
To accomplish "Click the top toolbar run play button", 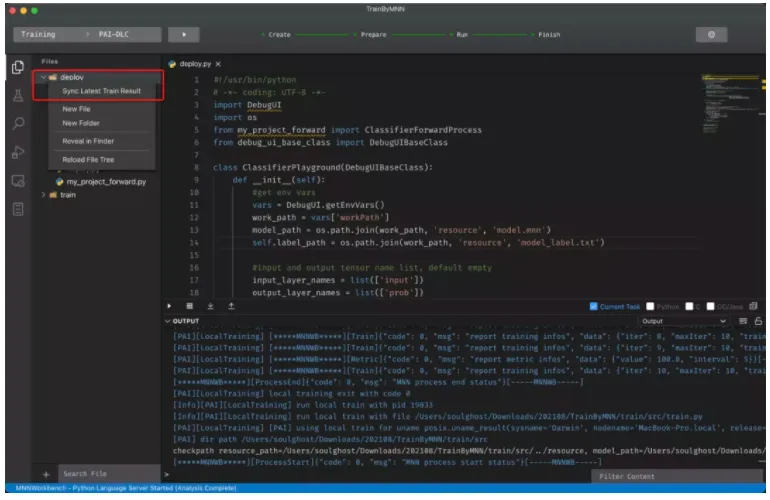I will [x=184, y=34].
